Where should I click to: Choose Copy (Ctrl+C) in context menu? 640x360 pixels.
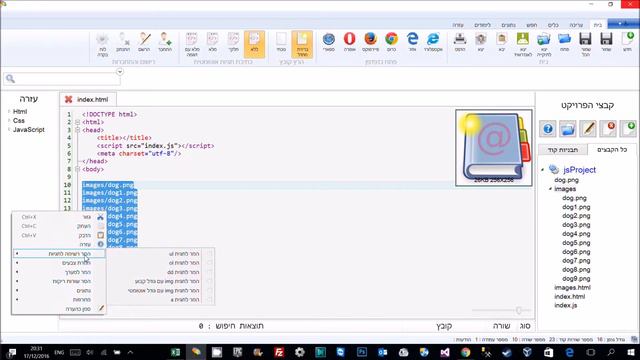[x=59, y=226]
